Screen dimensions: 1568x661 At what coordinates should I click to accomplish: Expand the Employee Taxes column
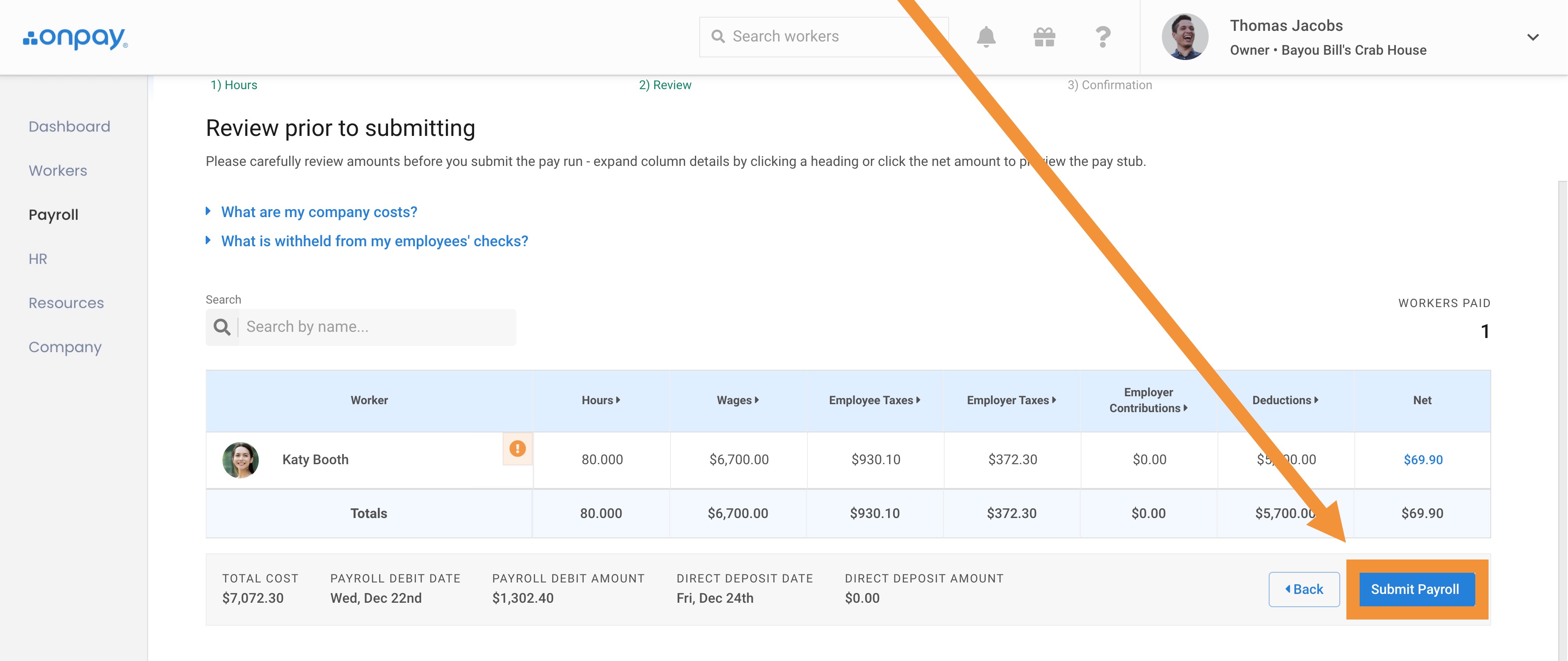874,400
